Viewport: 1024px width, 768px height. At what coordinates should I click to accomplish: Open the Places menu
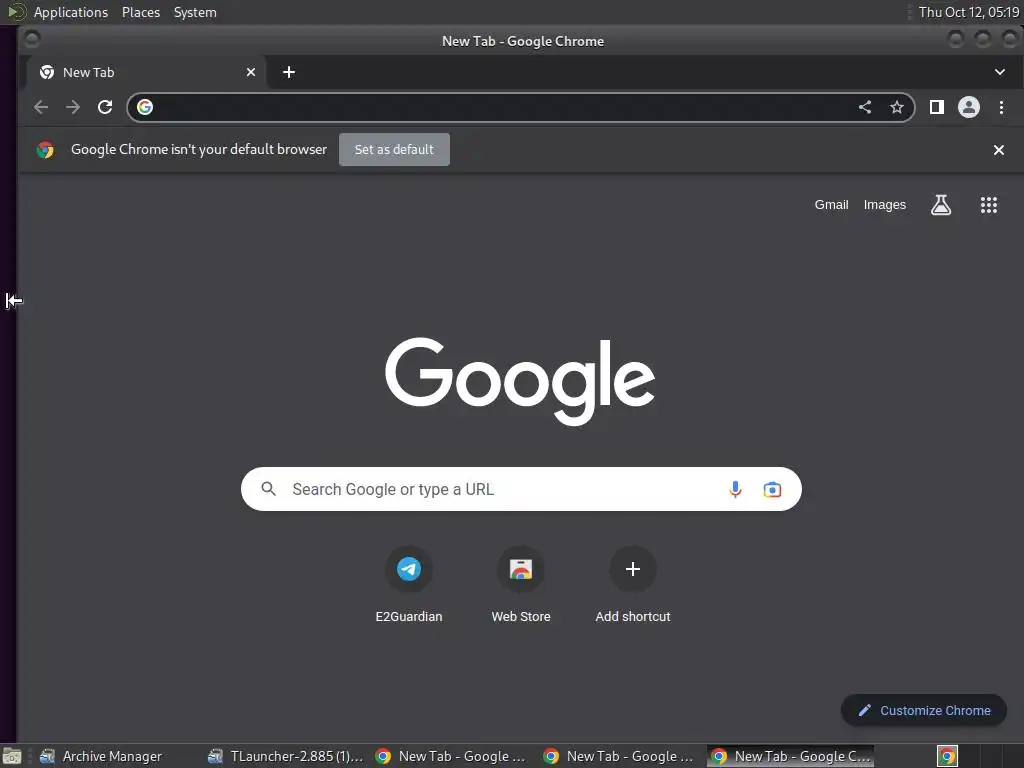point(140,12)
